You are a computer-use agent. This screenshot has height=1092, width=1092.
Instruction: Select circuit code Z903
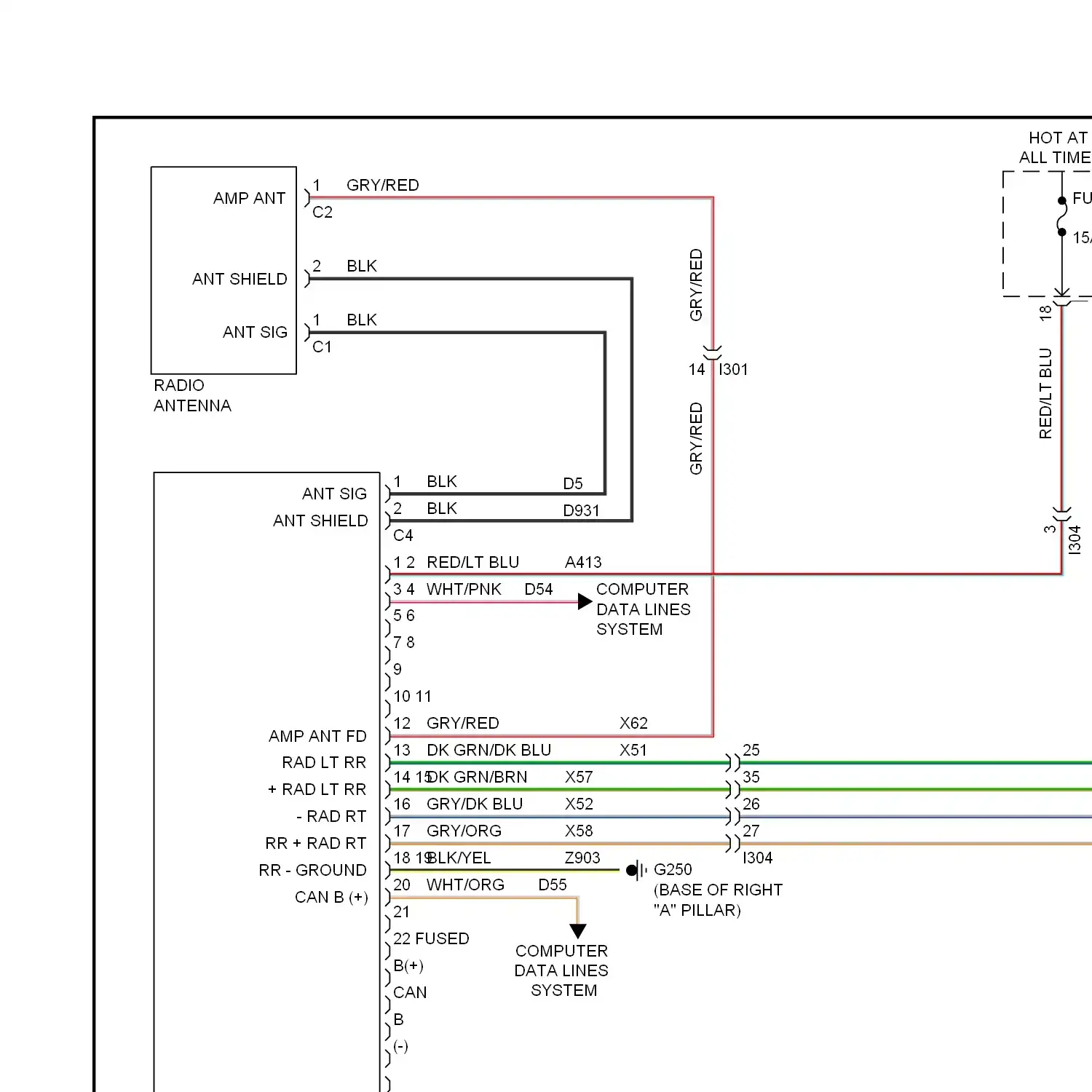click(x=582, y=858)
